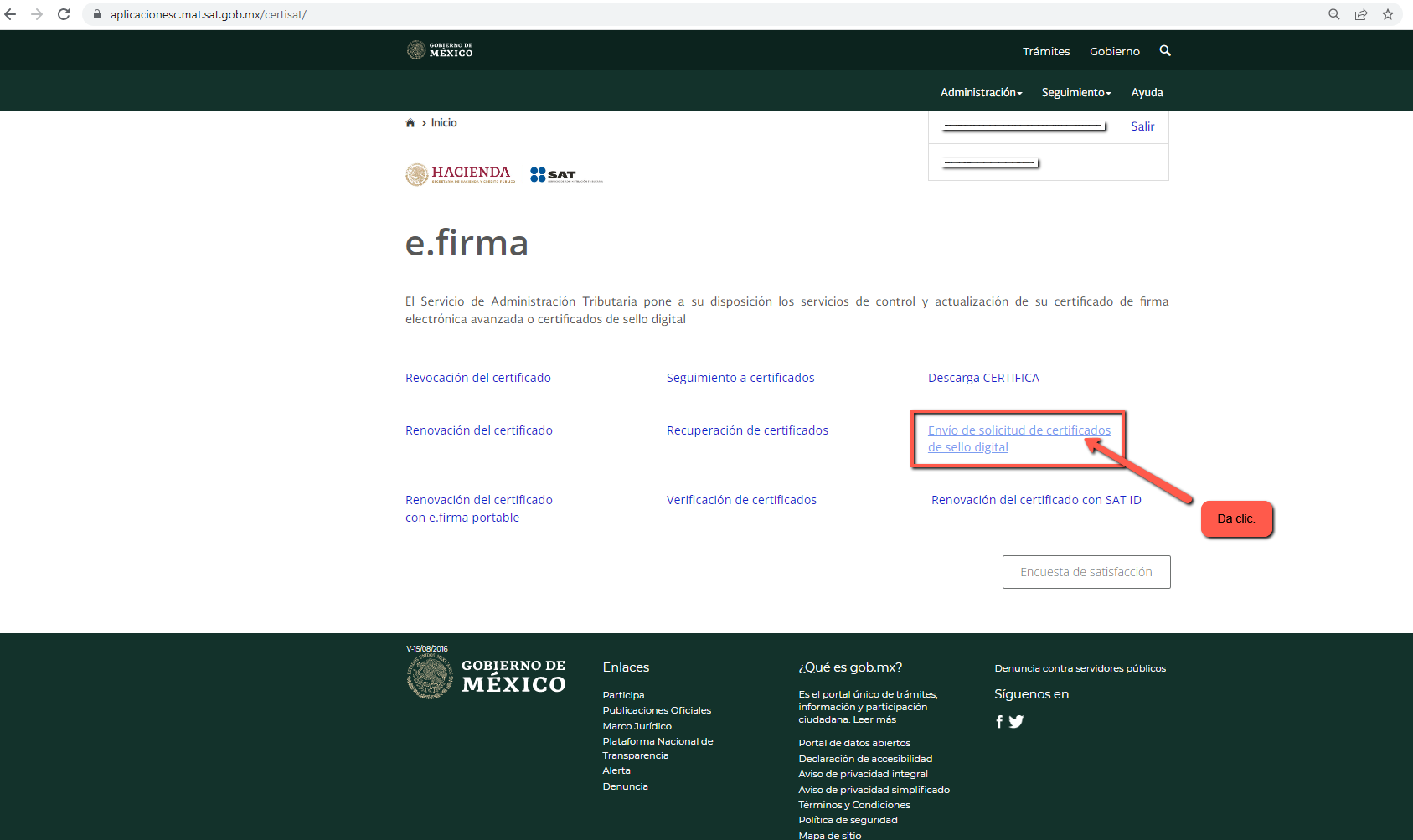1413x840 pixels.
Task: Open the Ayuda menu item
Action: 1147,93
